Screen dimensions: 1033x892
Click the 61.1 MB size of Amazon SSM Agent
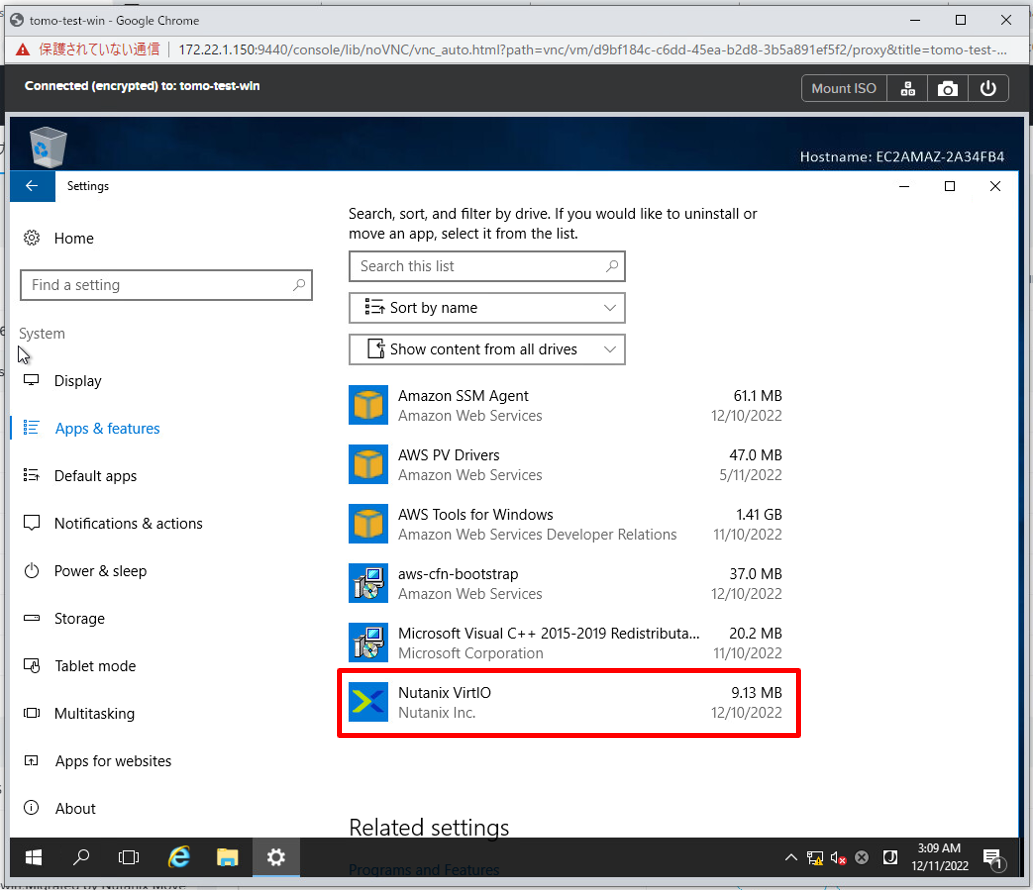click(x=758, y=395)
